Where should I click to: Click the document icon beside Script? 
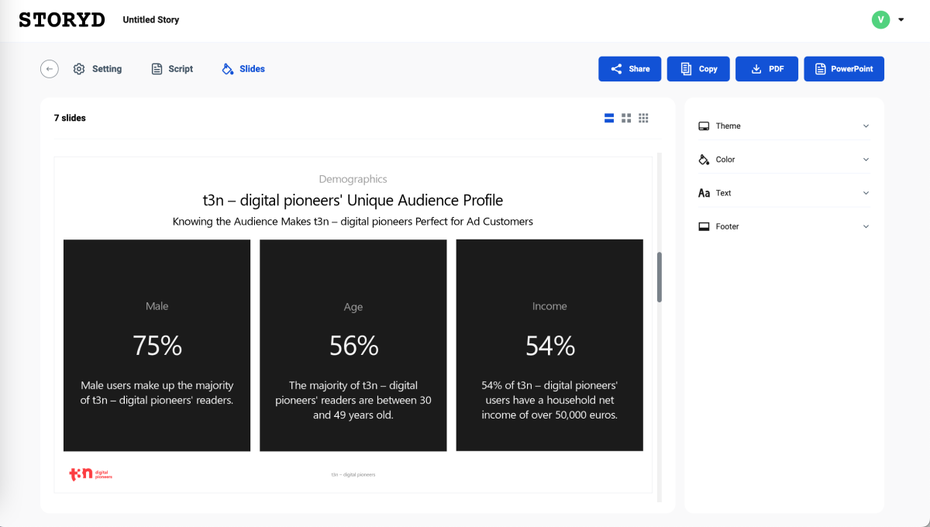[157, 69]
